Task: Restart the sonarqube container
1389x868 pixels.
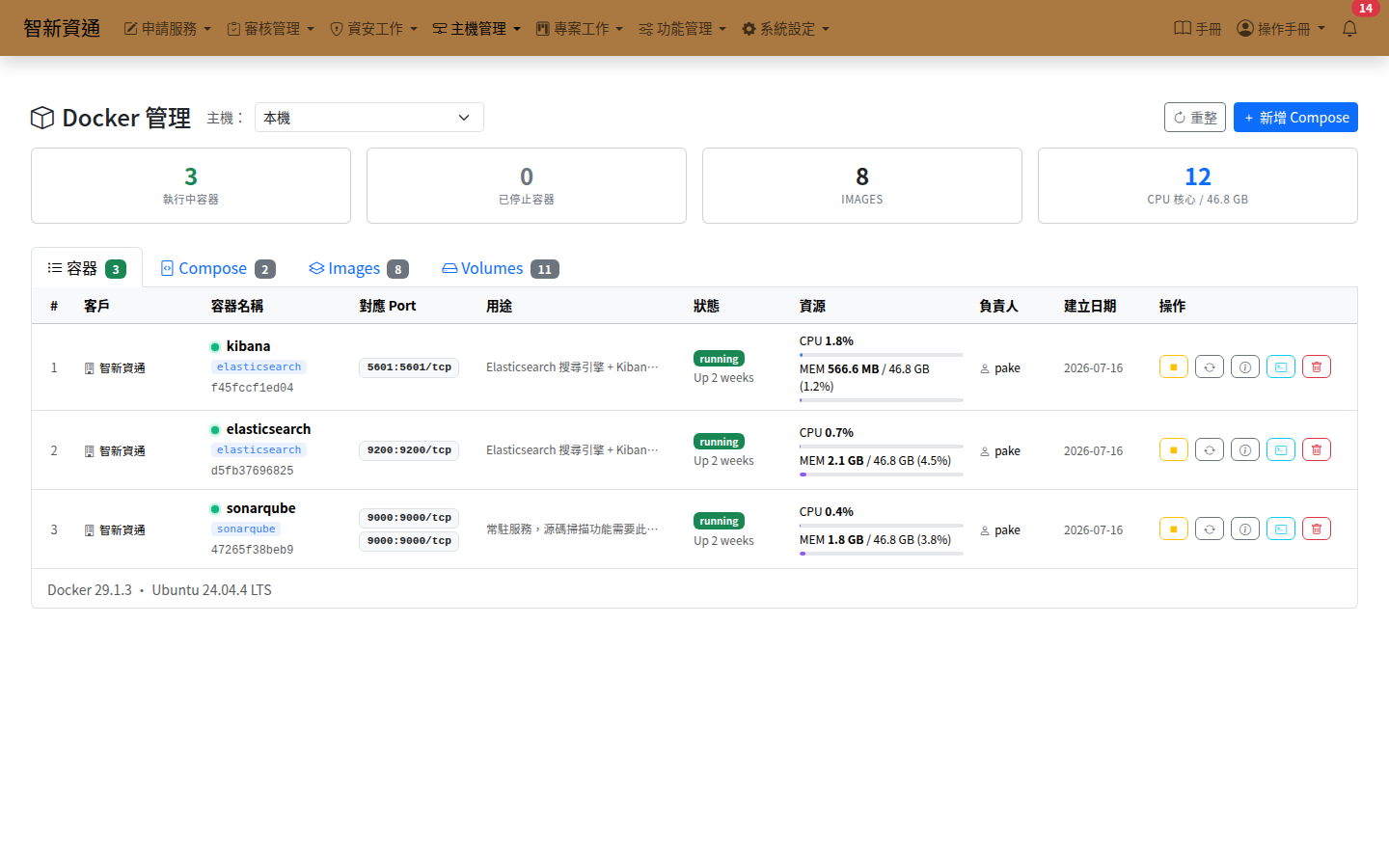Action: 1210,529
